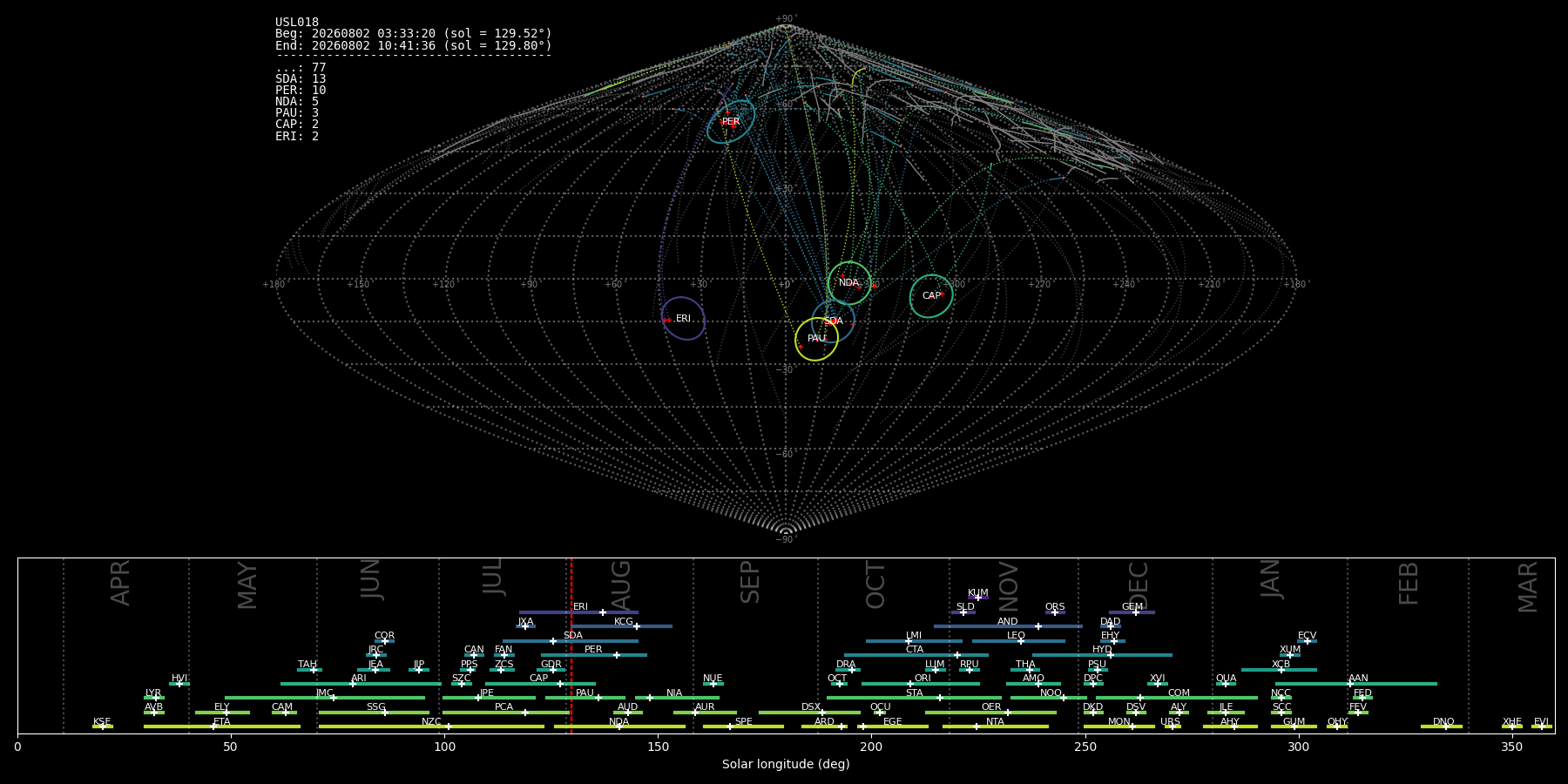Click the PER radiant circle on the sky map

pos(731,121)
